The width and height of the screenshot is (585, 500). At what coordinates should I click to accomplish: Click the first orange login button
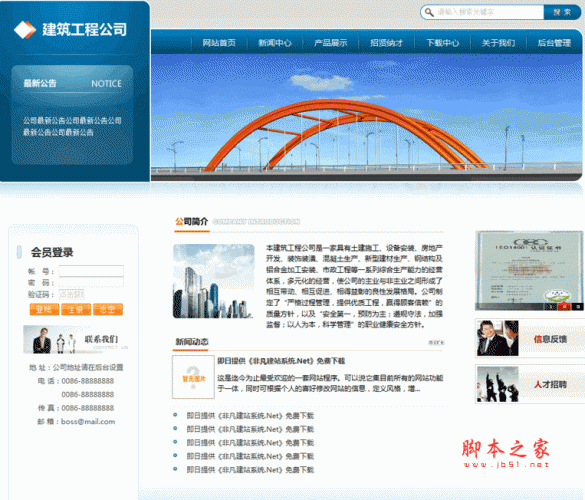tap(44, 309)
